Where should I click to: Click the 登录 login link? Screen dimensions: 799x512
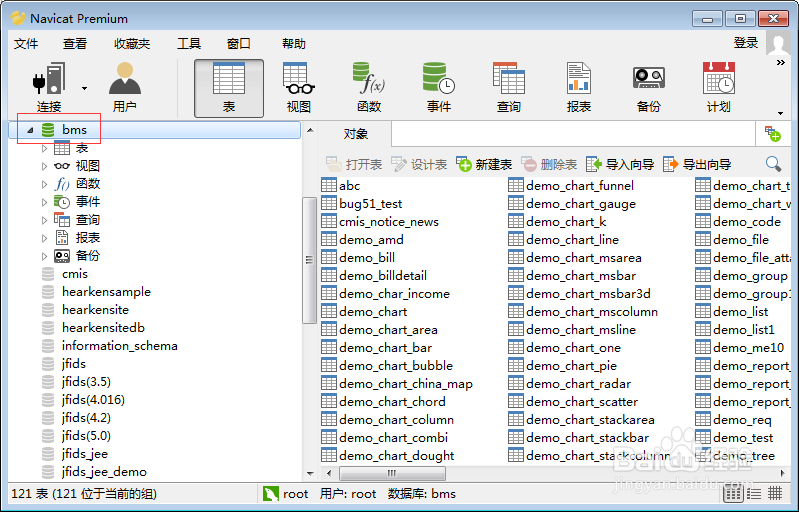click(746, 43)
